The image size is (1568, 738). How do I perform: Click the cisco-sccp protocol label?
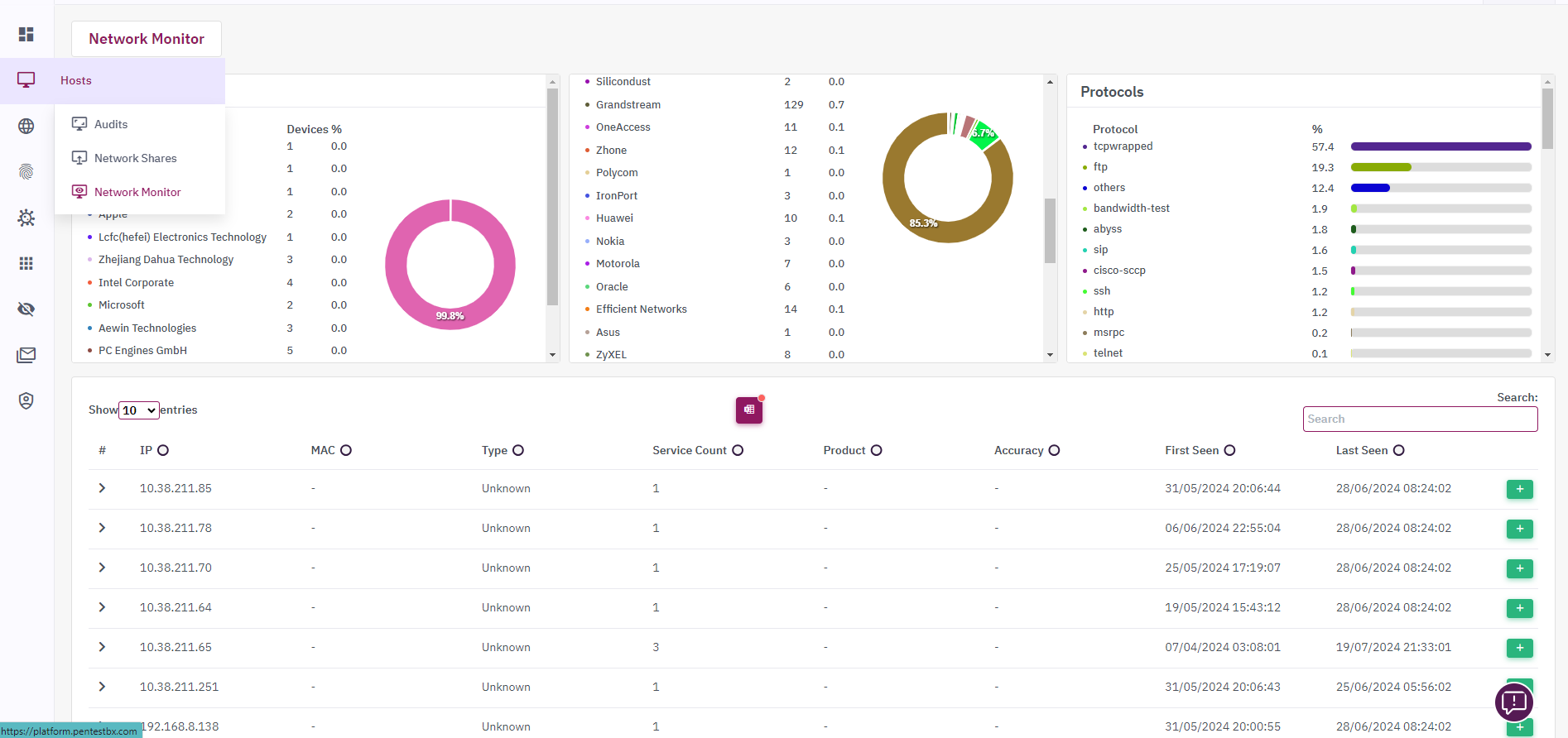pyautogui.click(x=1119, y=271)
